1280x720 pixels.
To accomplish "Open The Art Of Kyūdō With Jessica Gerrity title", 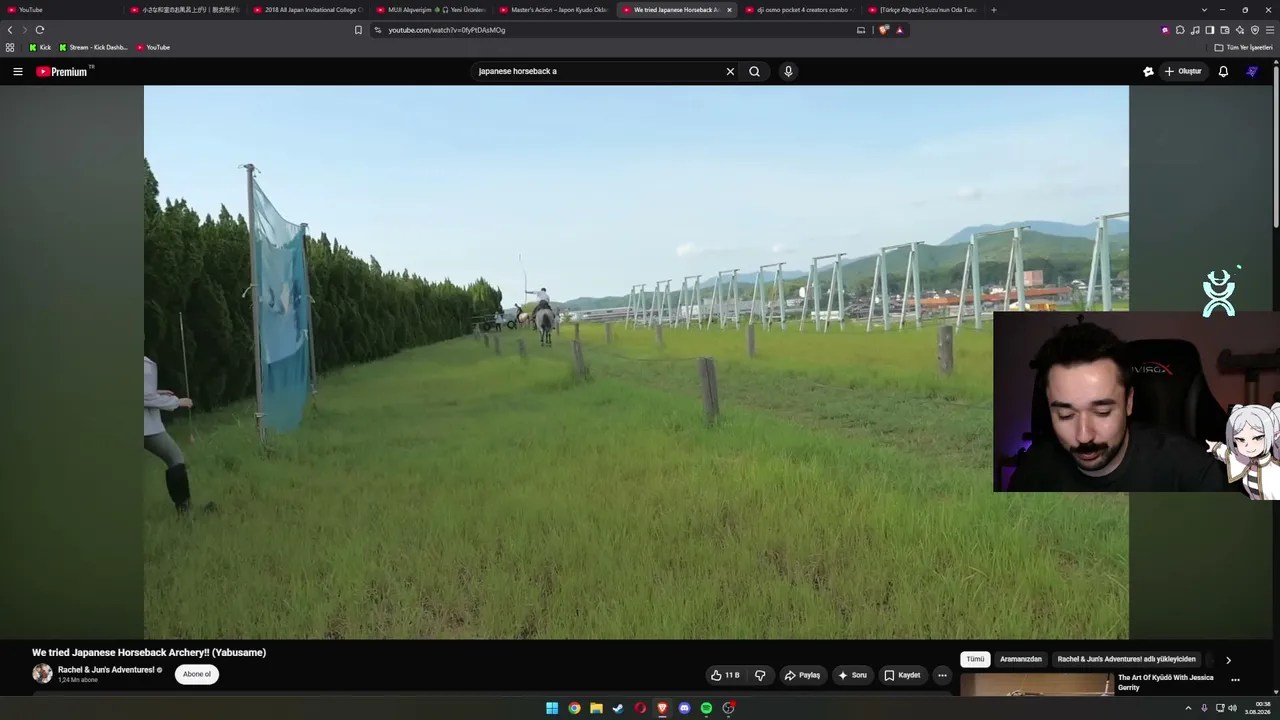I will [1166, 682].
